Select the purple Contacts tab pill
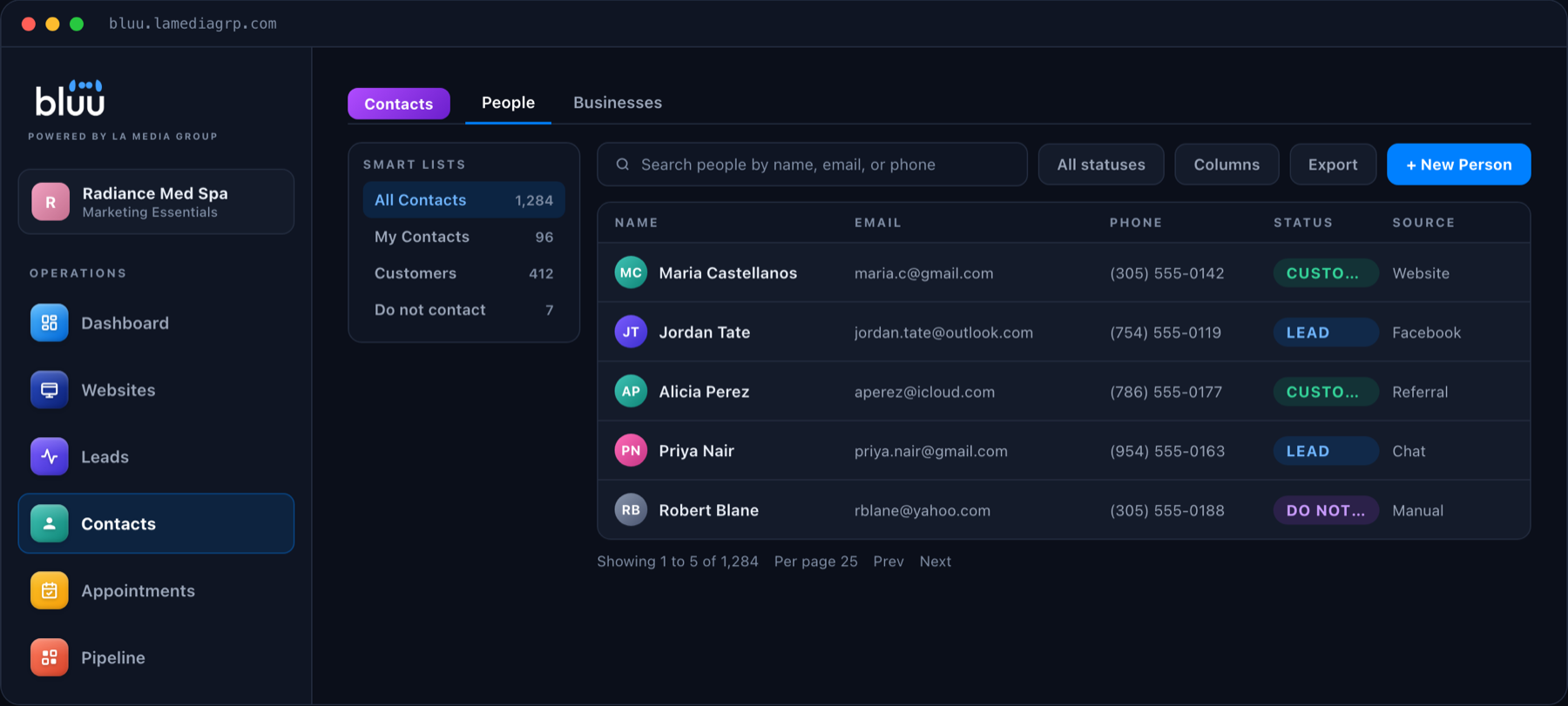 point(399,104)
